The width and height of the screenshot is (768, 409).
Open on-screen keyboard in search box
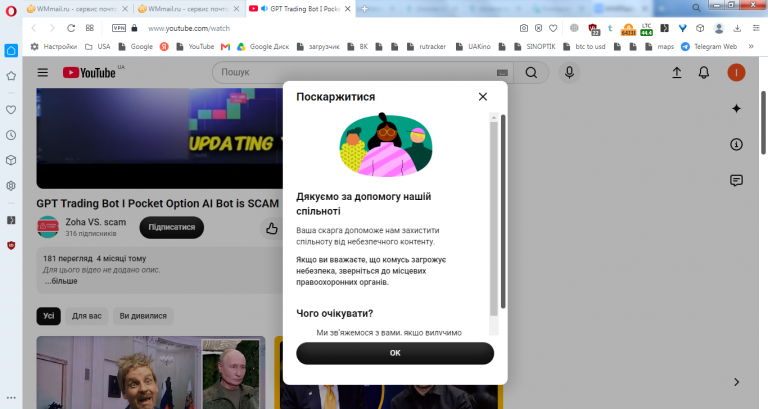tap(502, 72)
